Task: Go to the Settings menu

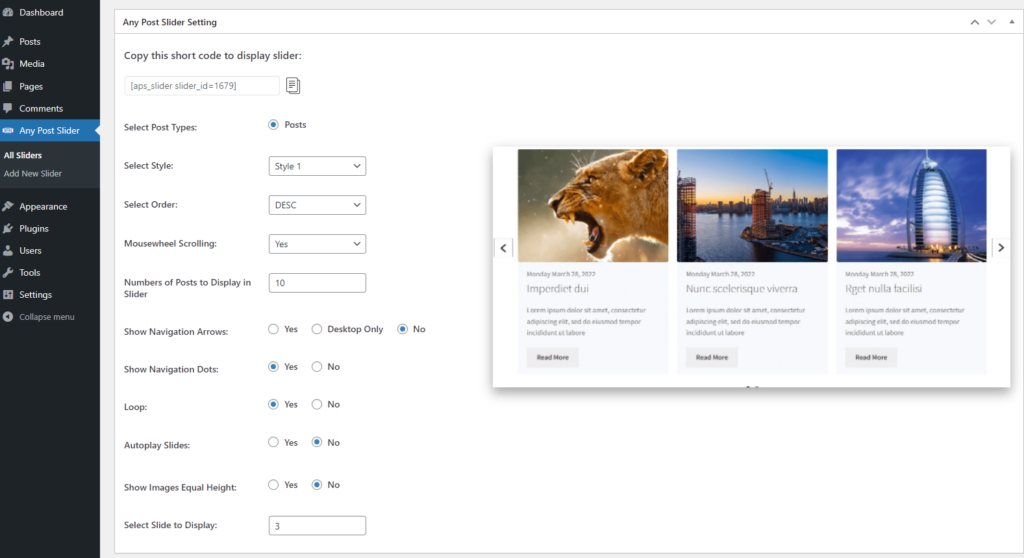Action: (35, 295)
